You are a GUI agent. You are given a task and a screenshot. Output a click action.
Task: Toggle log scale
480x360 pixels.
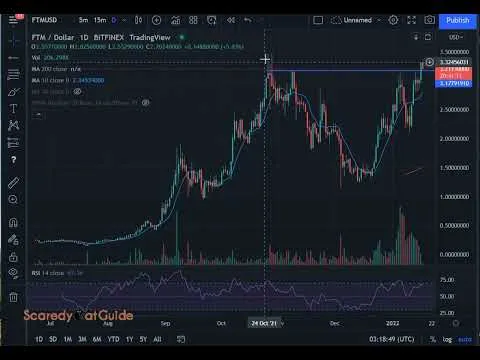pos(447,339)
